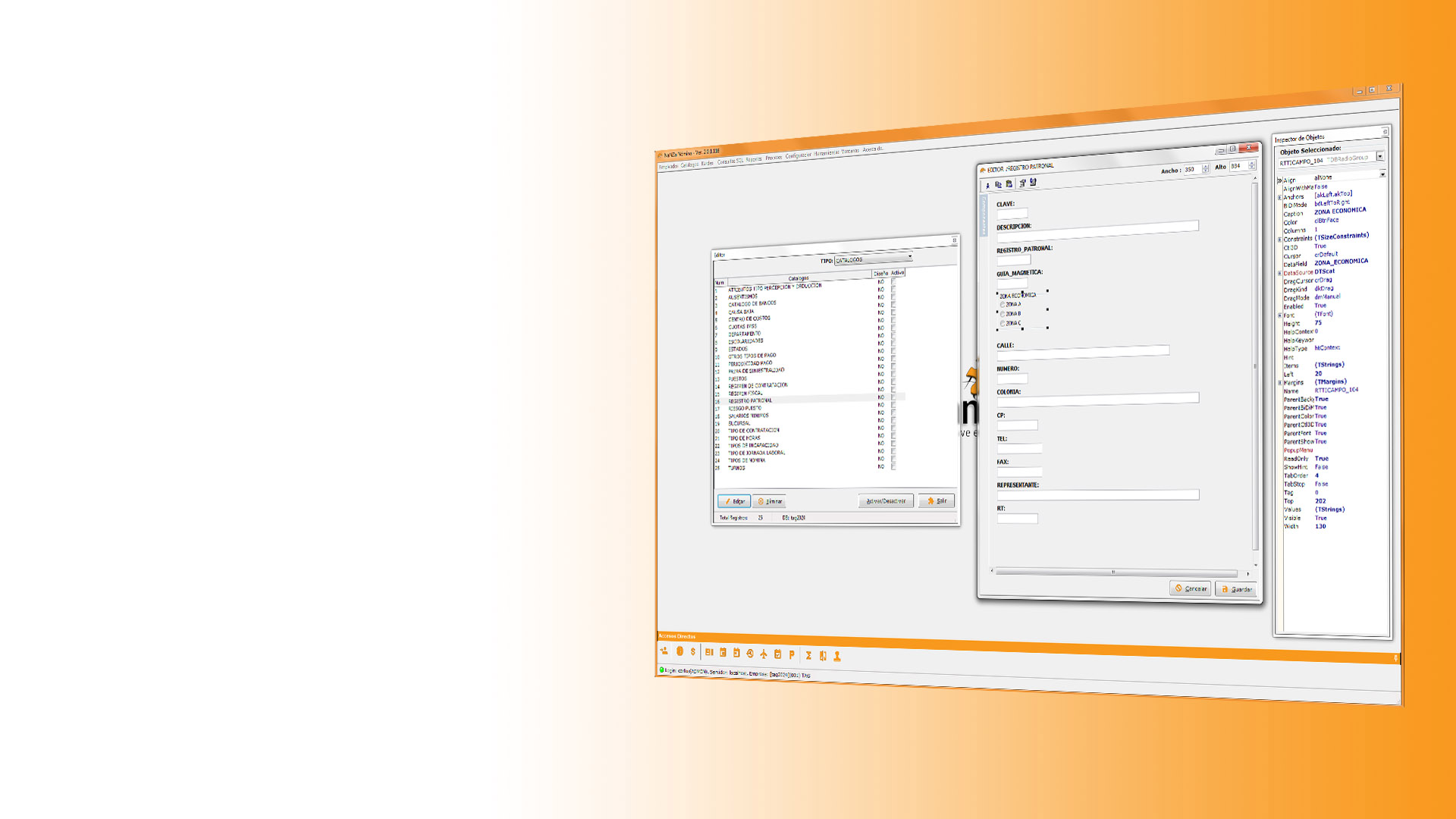Expand the Constraints property node
The height and width of the screenshot is (819, 1456).
pyautogui.click(x=1280, y=240)
